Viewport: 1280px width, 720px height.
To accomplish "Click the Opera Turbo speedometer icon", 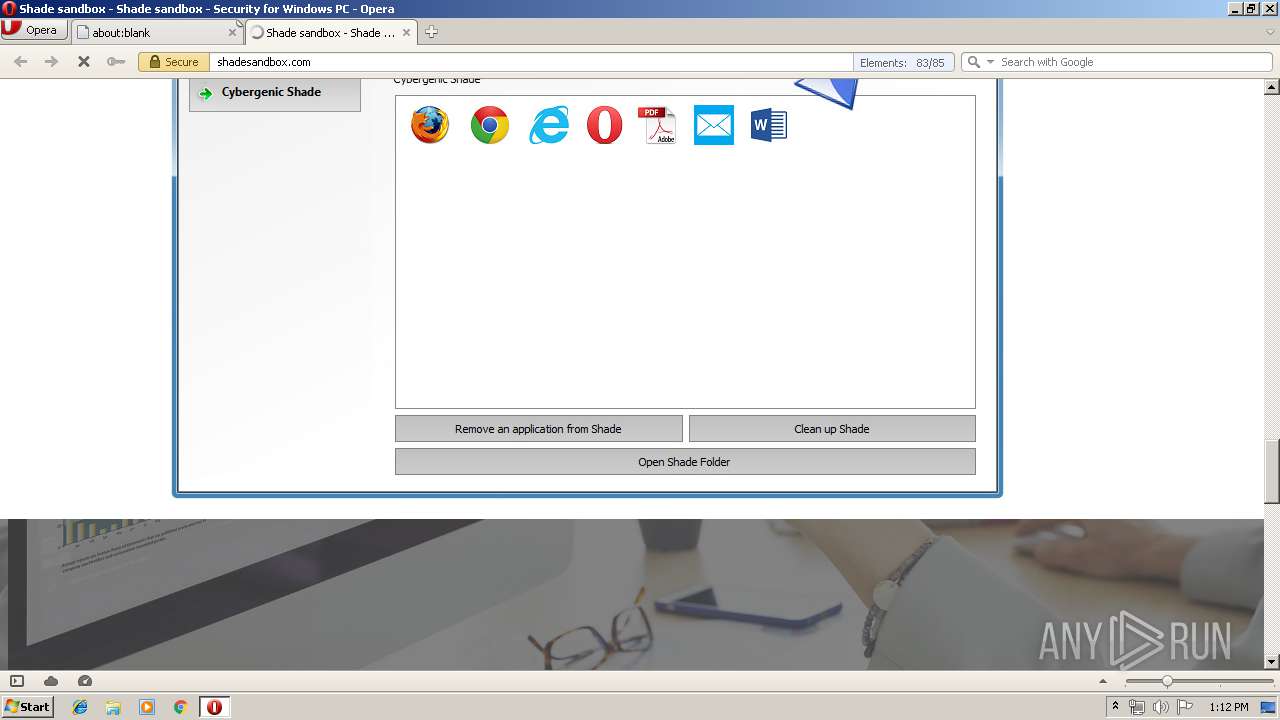I will pos(85,681).
